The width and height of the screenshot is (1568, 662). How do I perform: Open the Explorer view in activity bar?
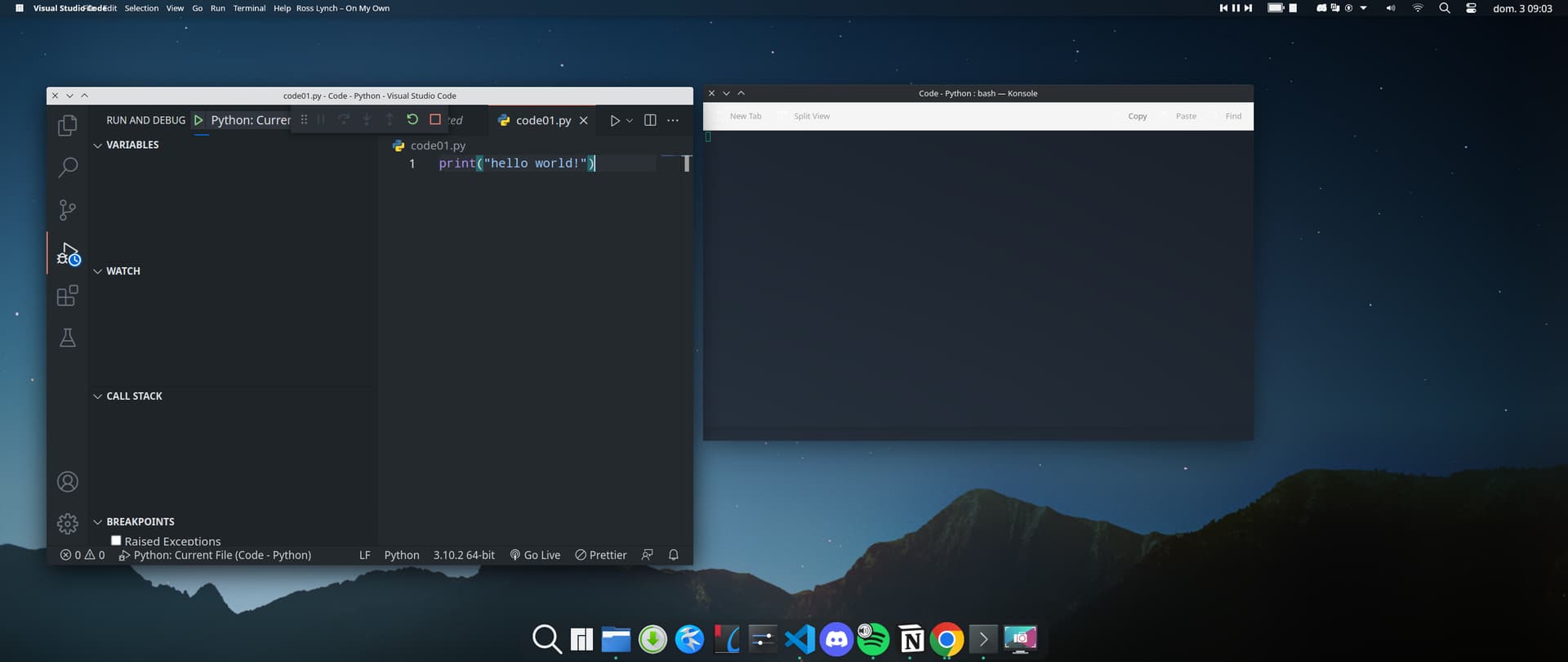(x=68, y=125)
